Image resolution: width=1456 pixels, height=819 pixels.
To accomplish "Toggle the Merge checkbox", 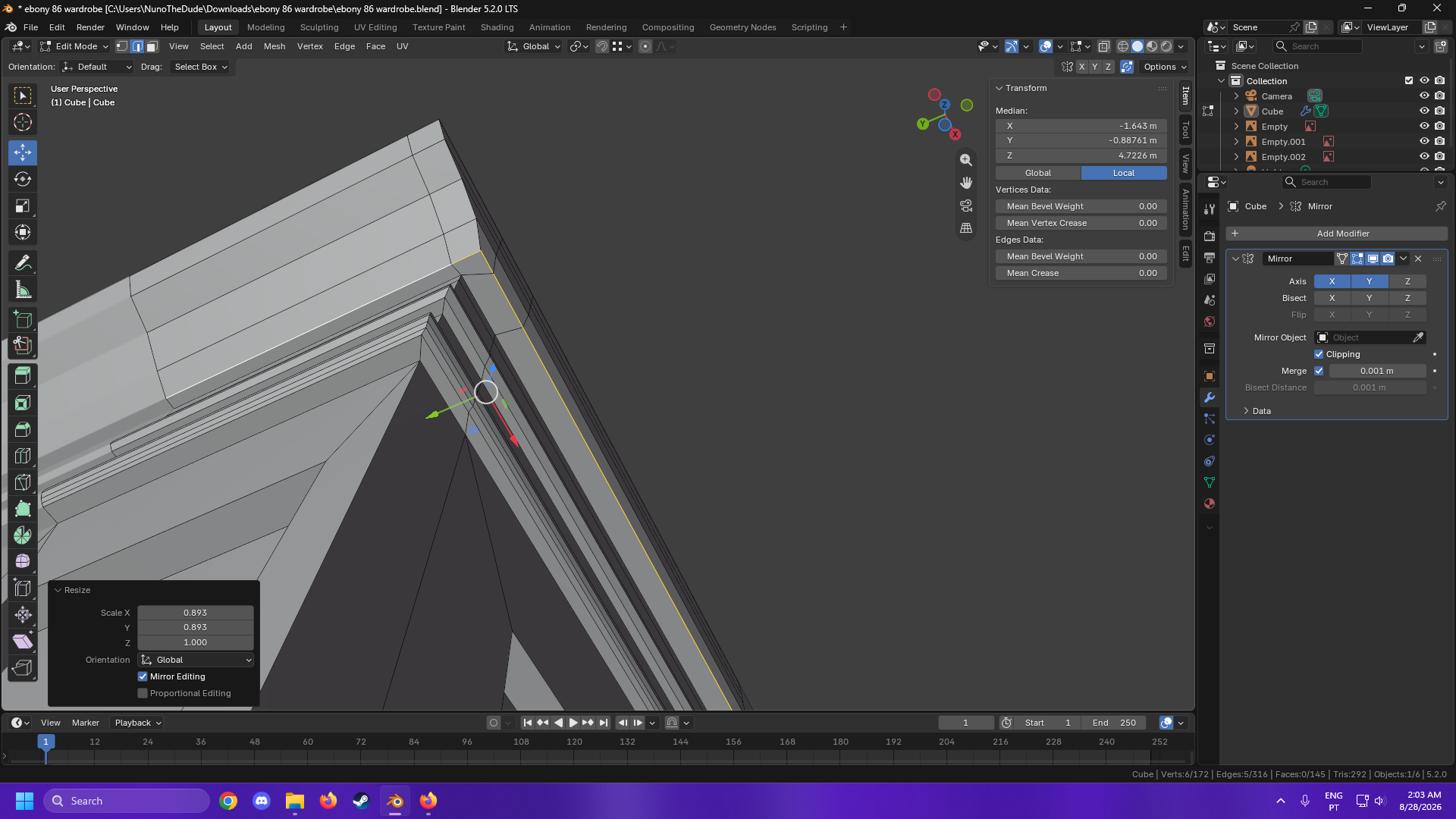I will pos(1319,371).
